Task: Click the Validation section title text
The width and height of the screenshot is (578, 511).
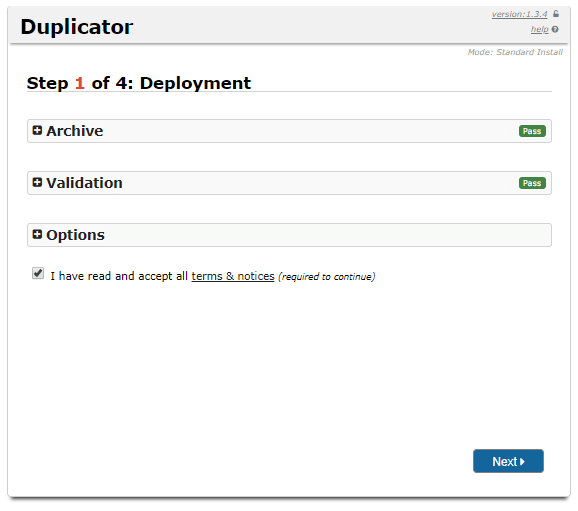Action: (84, 183)
